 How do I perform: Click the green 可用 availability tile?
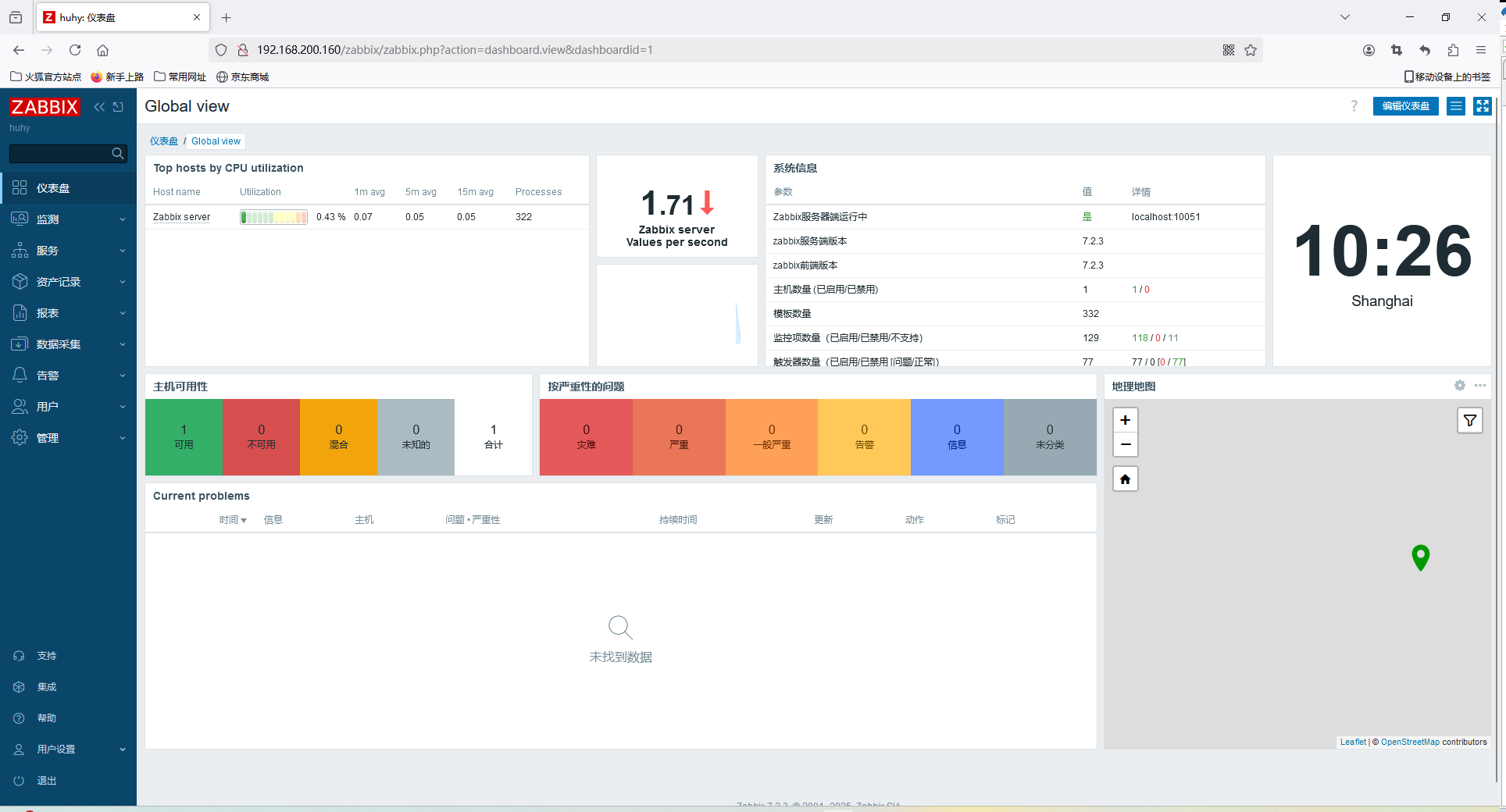click(184, 437)
